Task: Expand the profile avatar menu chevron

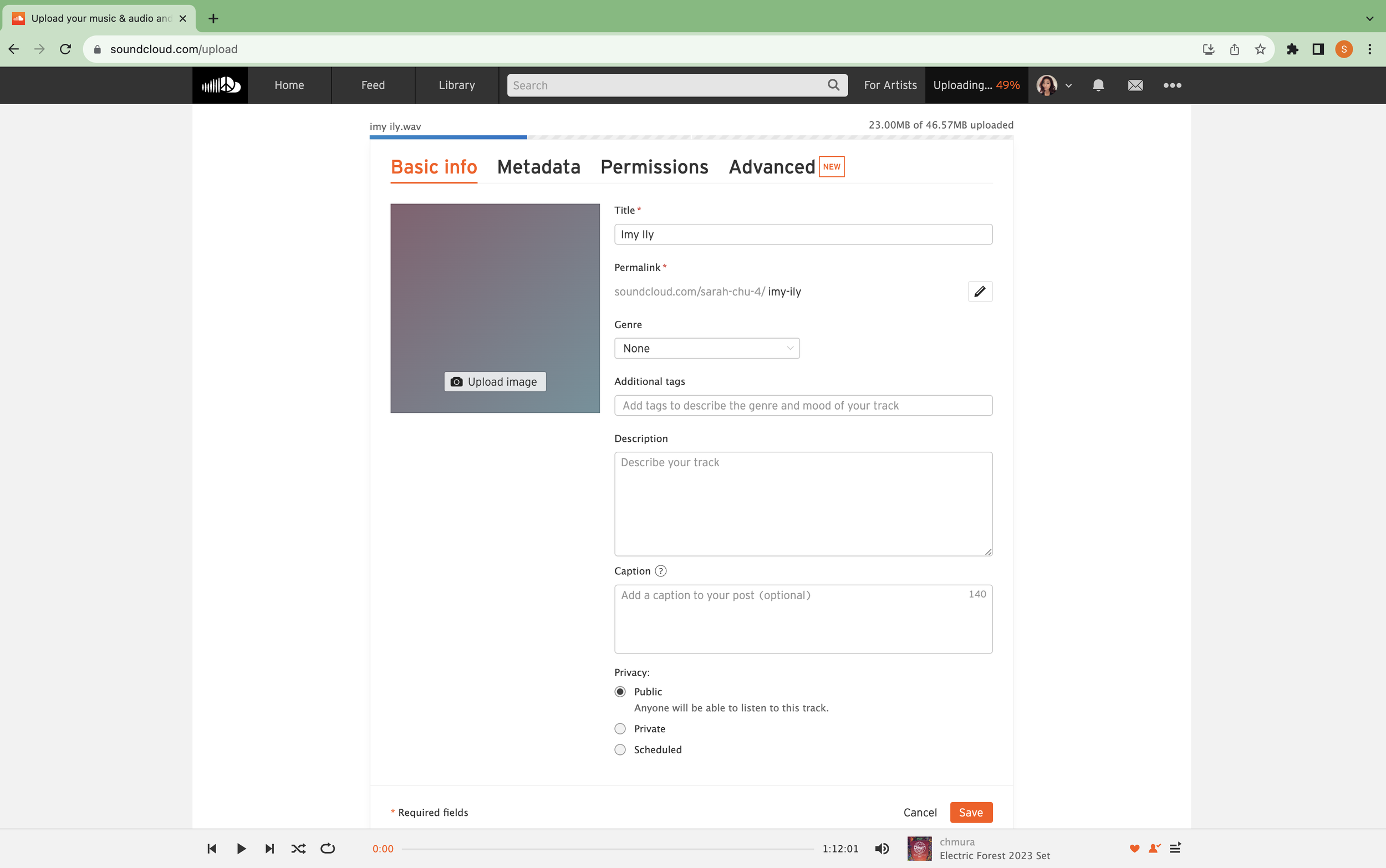Action: (1068, 85)
